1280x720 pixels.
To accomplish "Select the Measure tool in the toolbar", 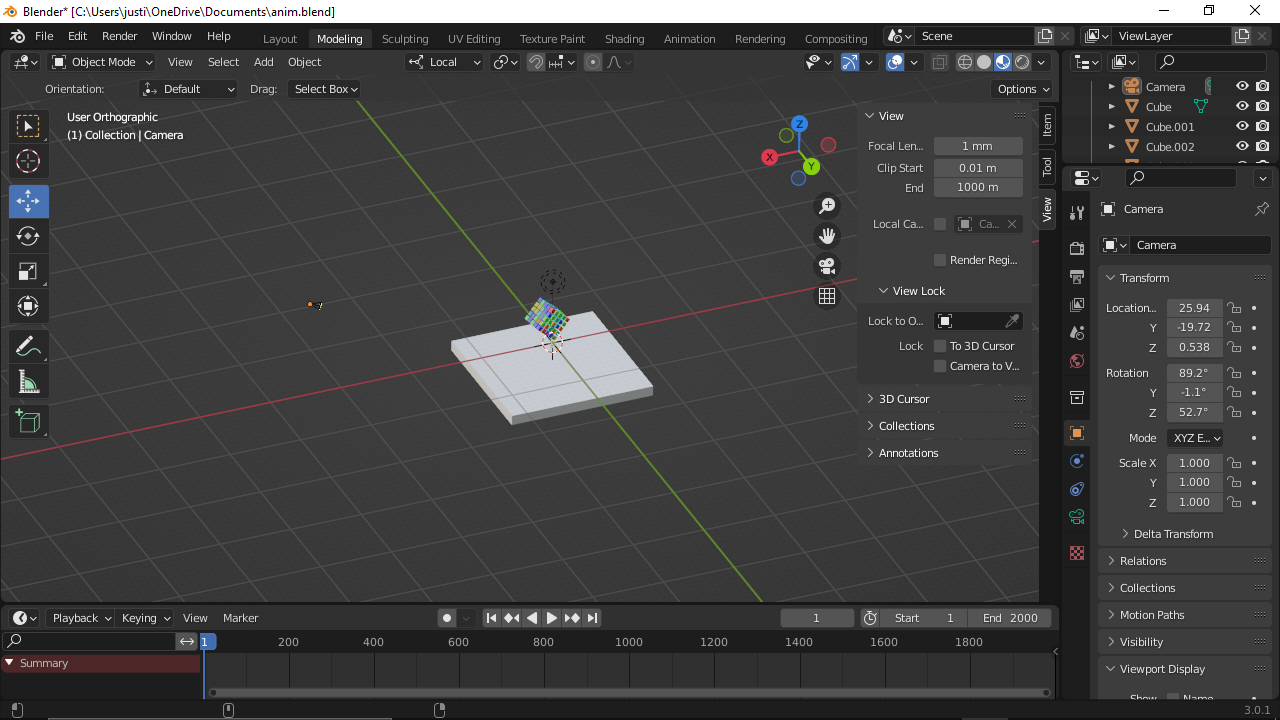I will click(28, 381).
